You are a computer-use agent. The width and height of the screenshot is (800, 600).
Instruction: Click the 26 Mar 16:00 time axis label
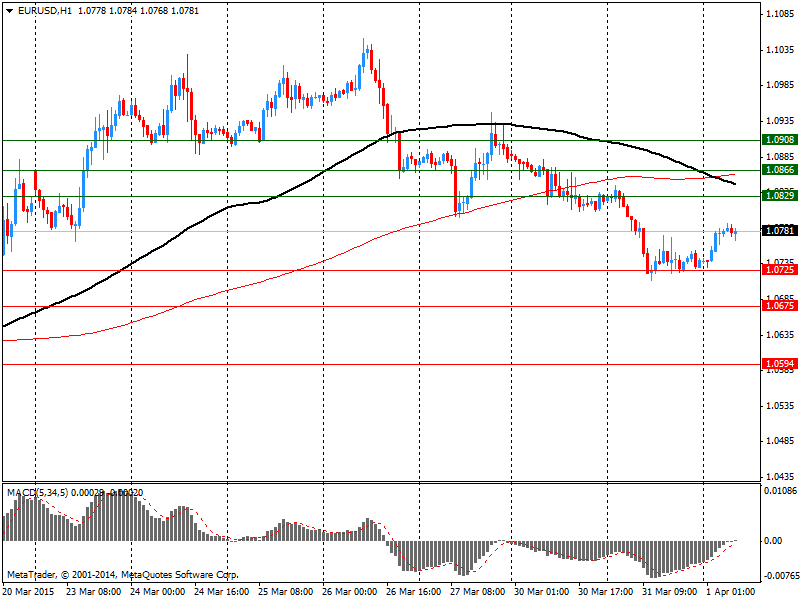[x=414, y=592]
